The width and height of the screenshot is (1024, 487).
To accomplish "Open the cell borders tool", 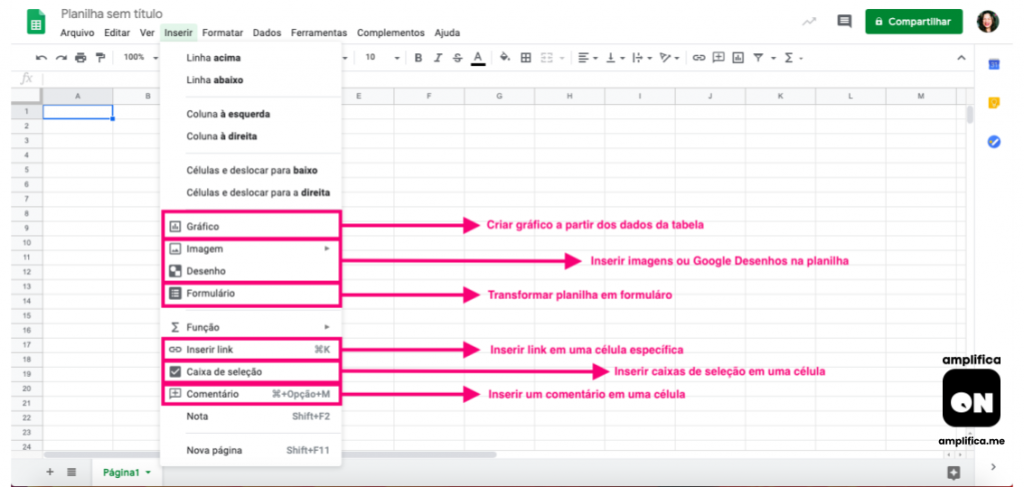I will coord(526,58).
